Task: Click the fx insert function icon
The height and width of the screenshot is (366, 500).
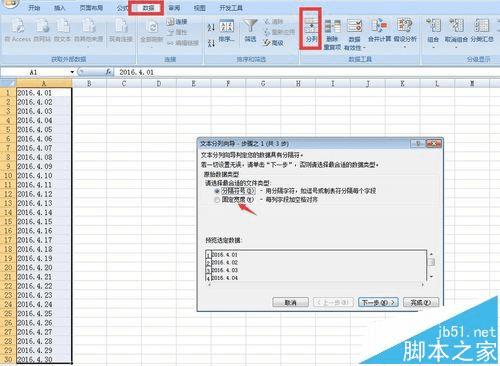Action: click(109, 72)
